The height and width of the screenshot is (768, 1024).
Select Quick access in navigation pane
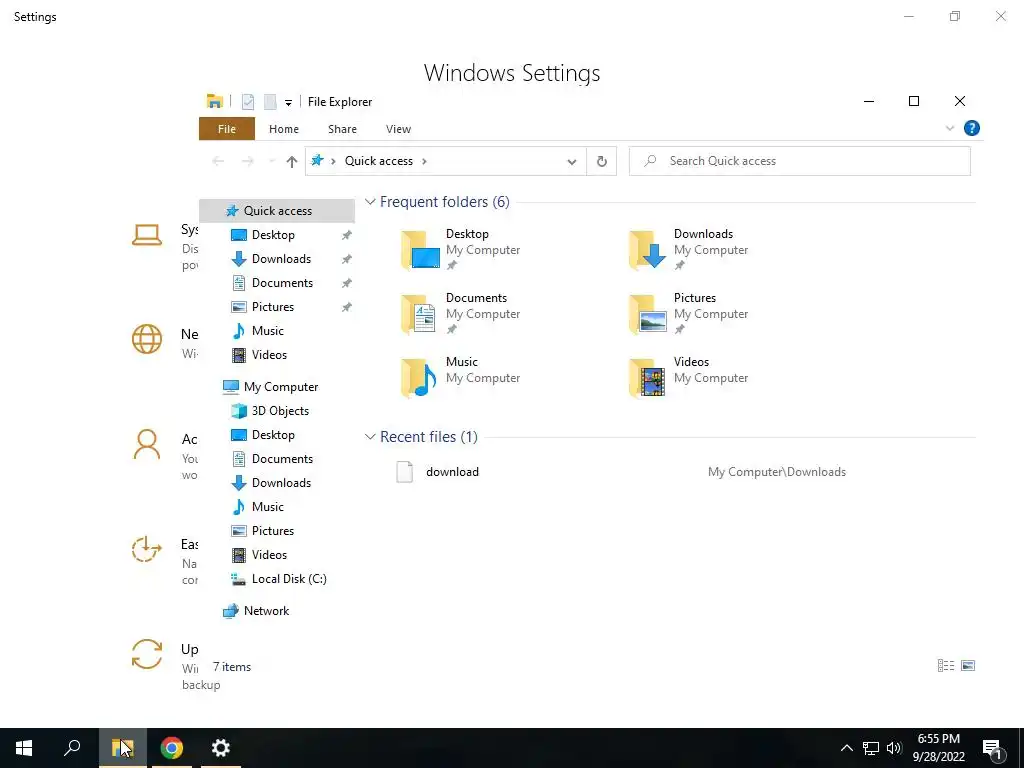coord(277,211)
